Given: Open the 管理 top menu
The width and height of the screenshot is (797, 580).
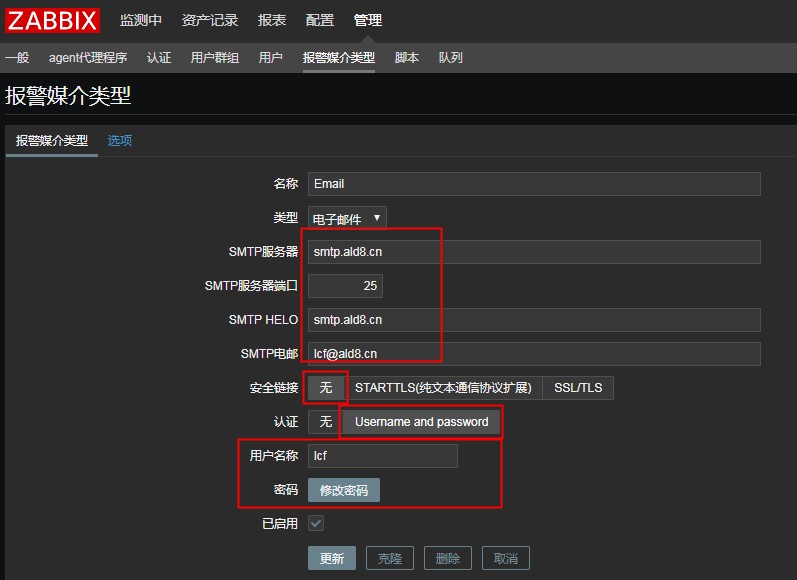Looking at the screenshot, I should 367,20.
